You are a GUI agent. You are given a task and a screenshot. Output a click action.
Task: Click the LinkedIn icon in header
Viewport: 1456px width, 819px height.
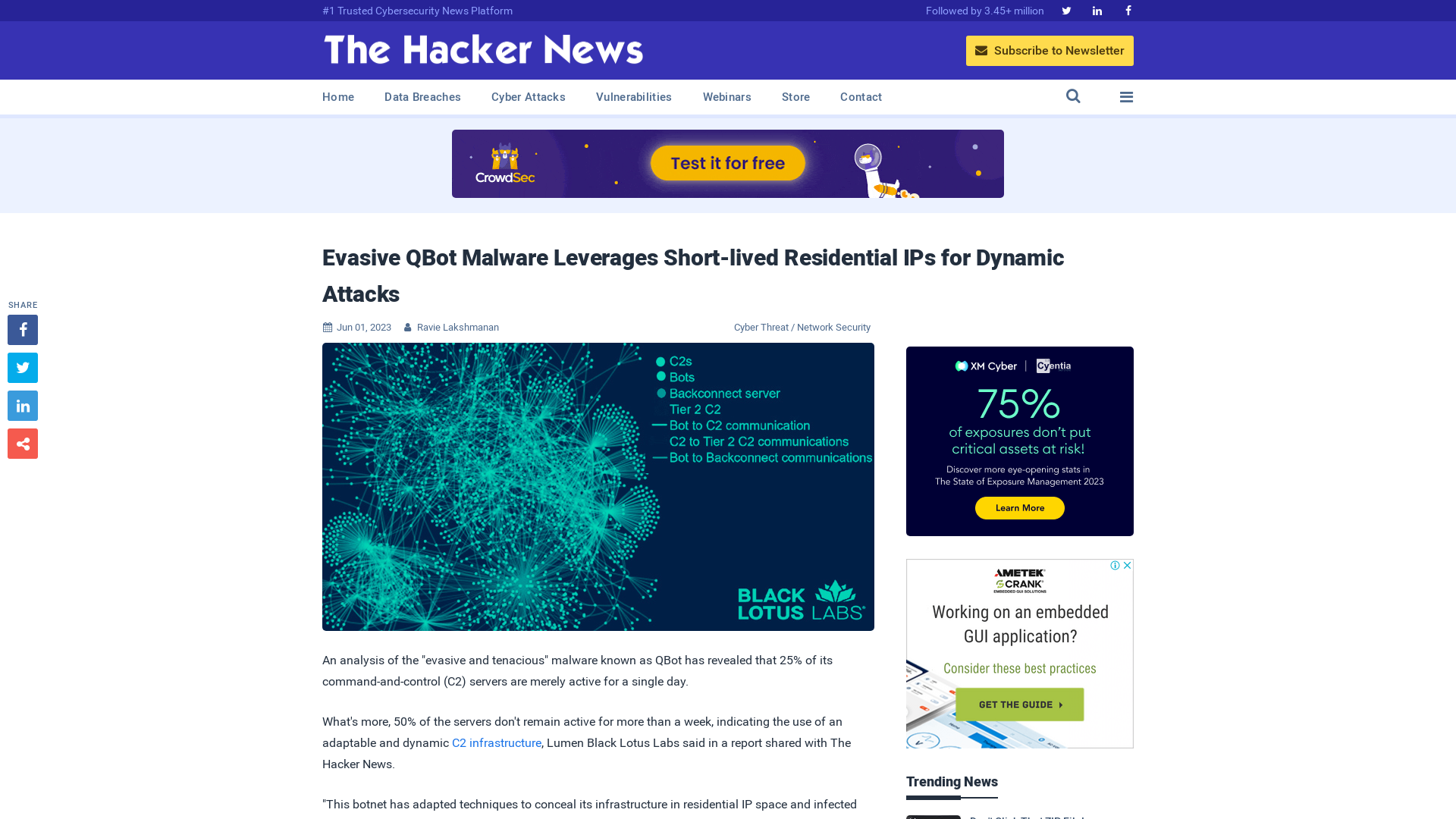(1097, 10)
